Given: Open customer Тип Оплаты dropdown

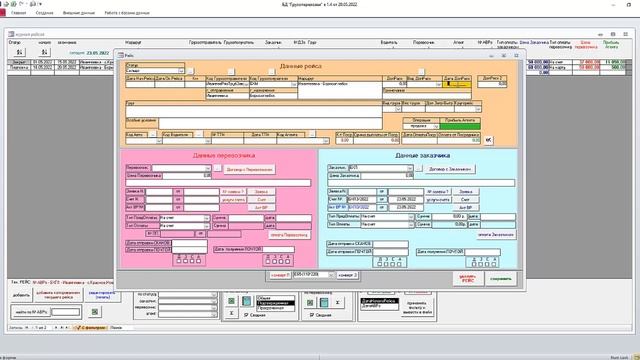Looking at the screenshot, I should pyautogui.click(x=411, y=224).
